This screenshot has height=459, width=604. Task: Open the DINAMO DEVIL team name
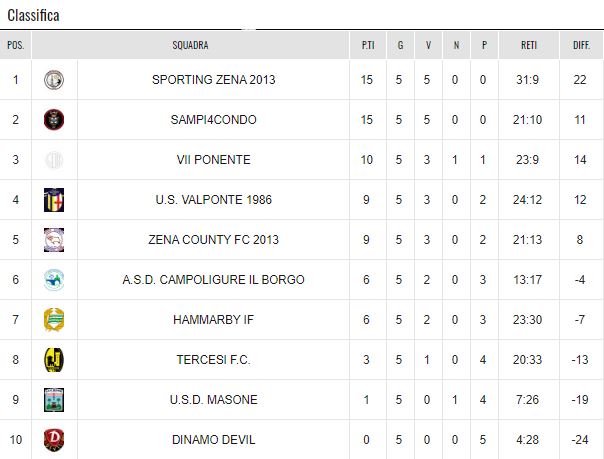(213, 440)
